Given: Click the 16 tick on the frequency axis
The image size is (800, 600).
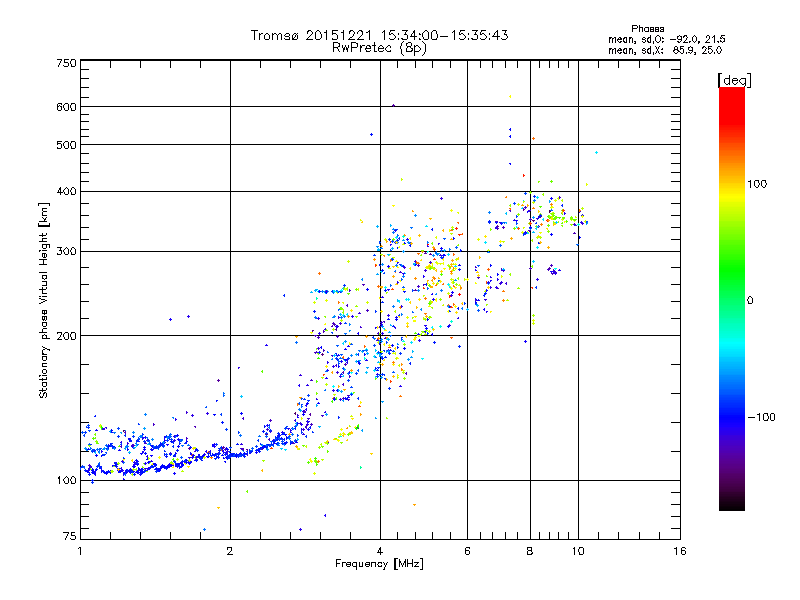Looking at the screenshot, I should pos(680,551).
